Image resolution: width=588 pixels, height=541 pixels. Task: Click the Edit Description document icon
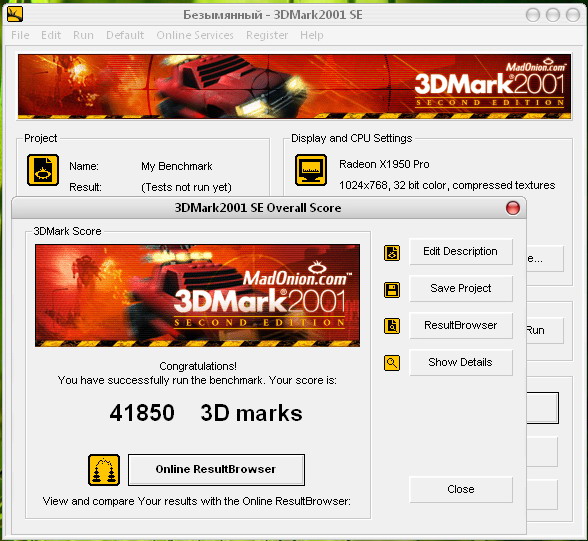(392, 253)
